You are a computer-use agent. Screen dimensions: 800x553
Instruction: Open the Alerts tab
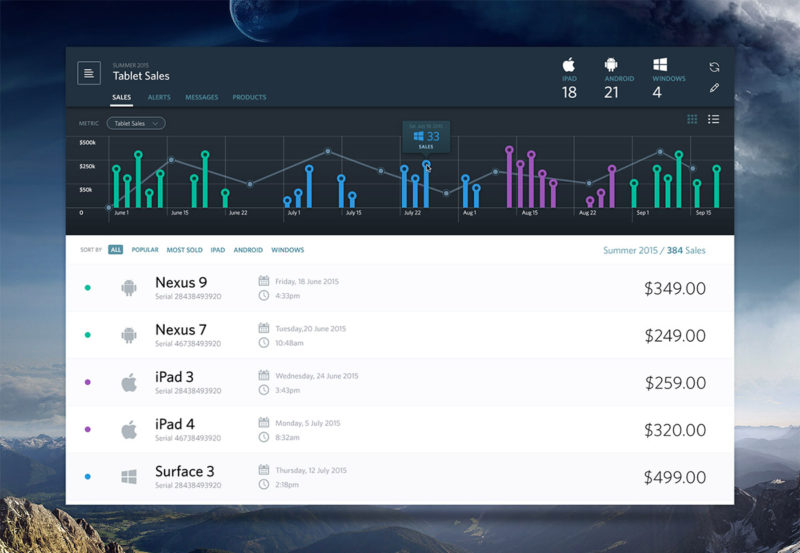tap(158, 98)
